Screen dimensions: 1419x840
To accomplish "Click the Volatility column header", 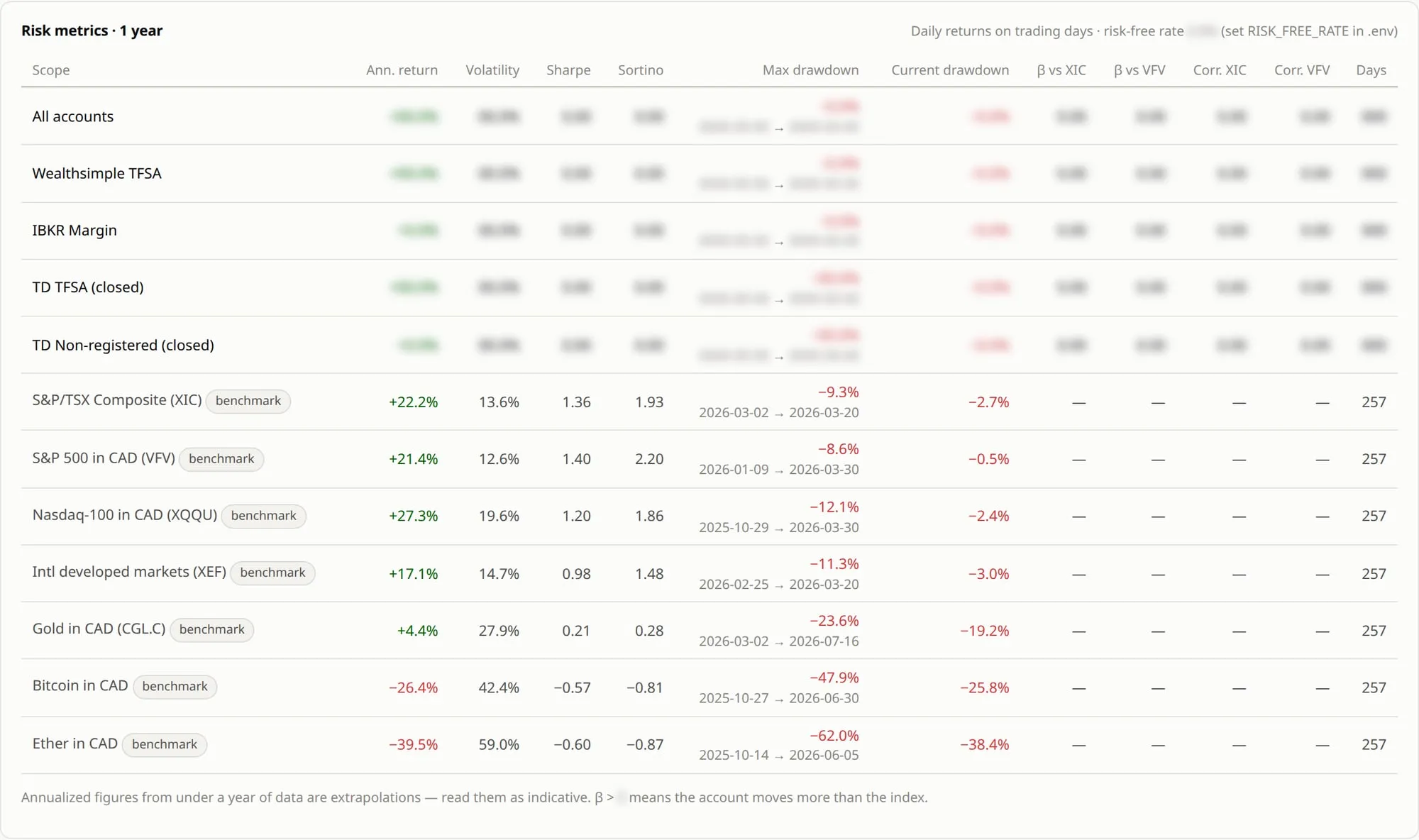I will [492, 70].
